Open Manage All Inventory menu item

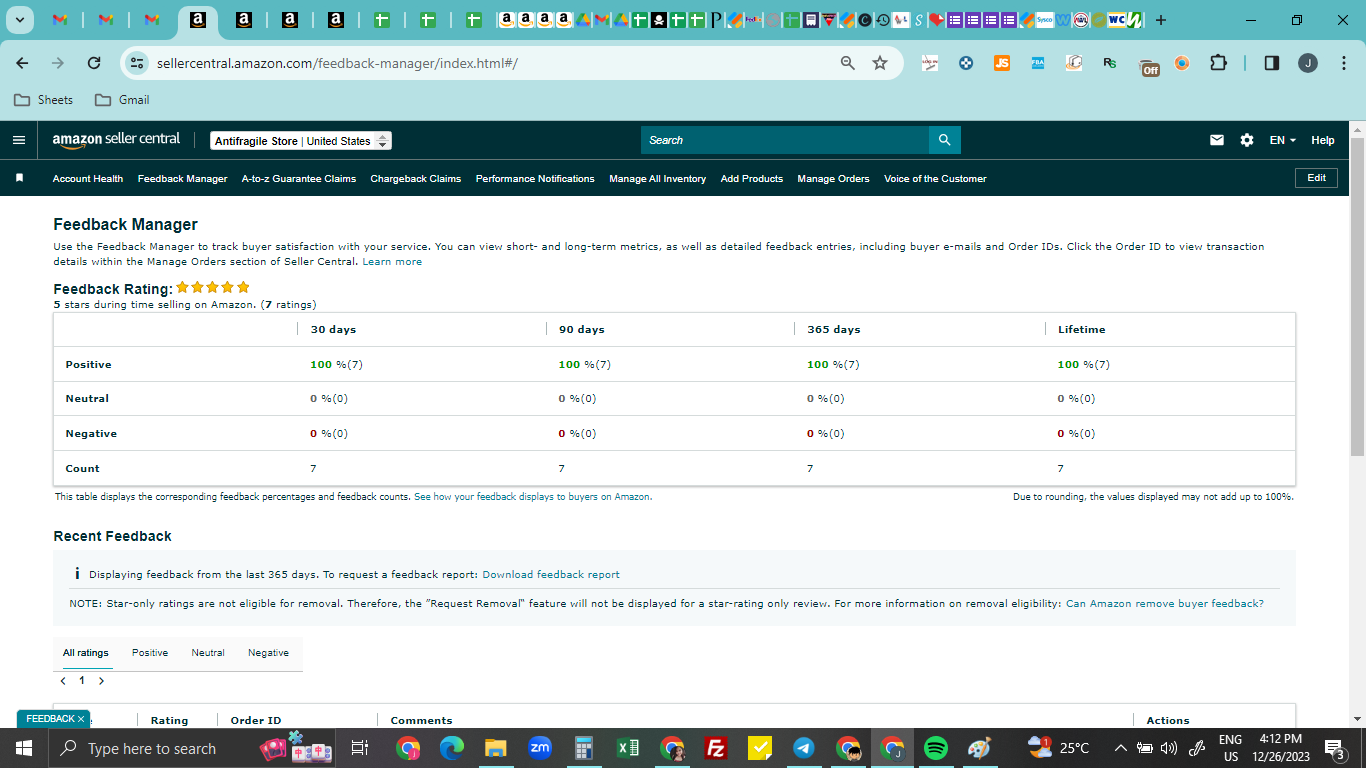[658, 178]
